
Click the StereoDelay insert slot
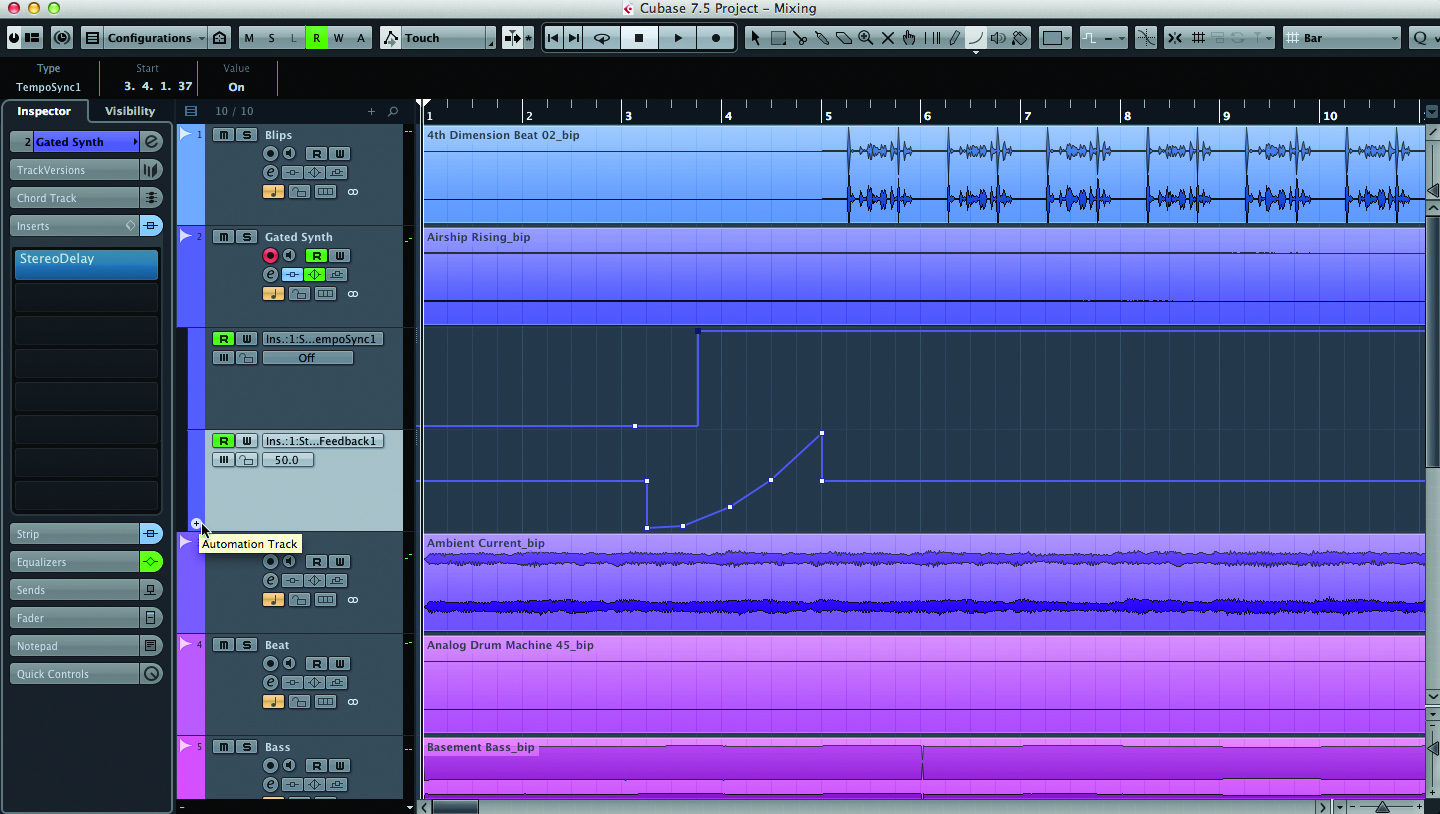(85, 264)
